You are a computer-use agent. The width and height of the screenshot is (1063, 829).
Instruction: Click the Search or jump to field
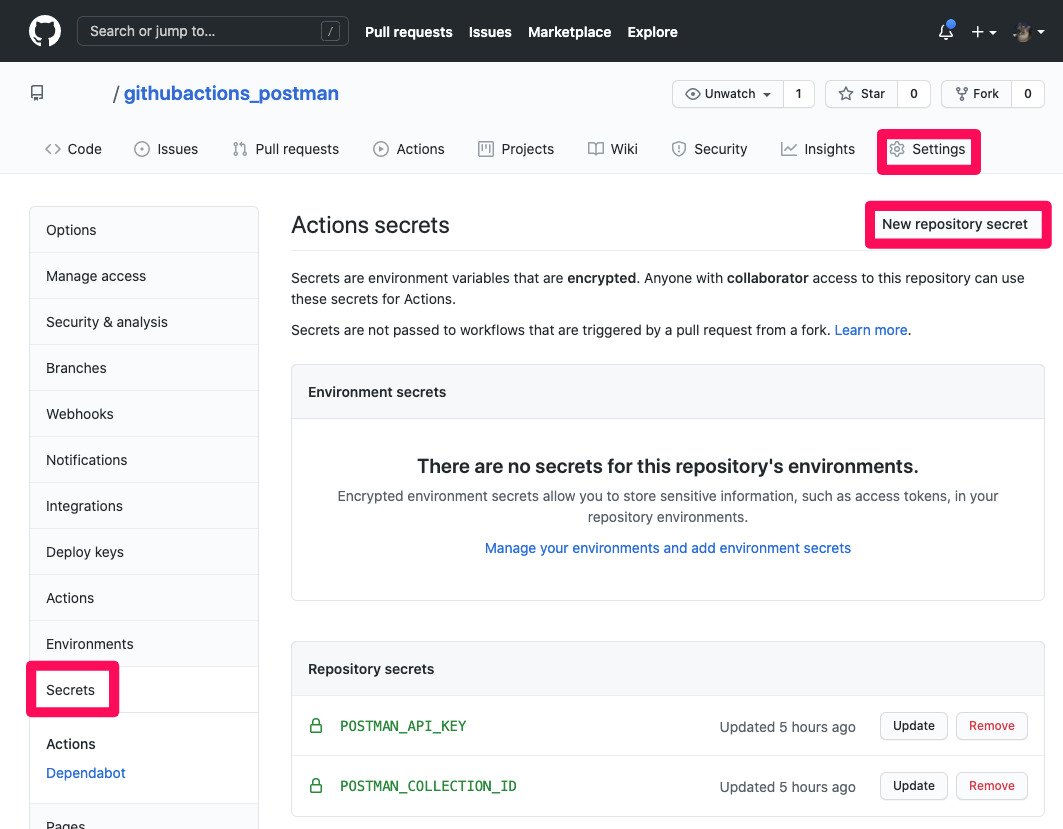[212, 31]
